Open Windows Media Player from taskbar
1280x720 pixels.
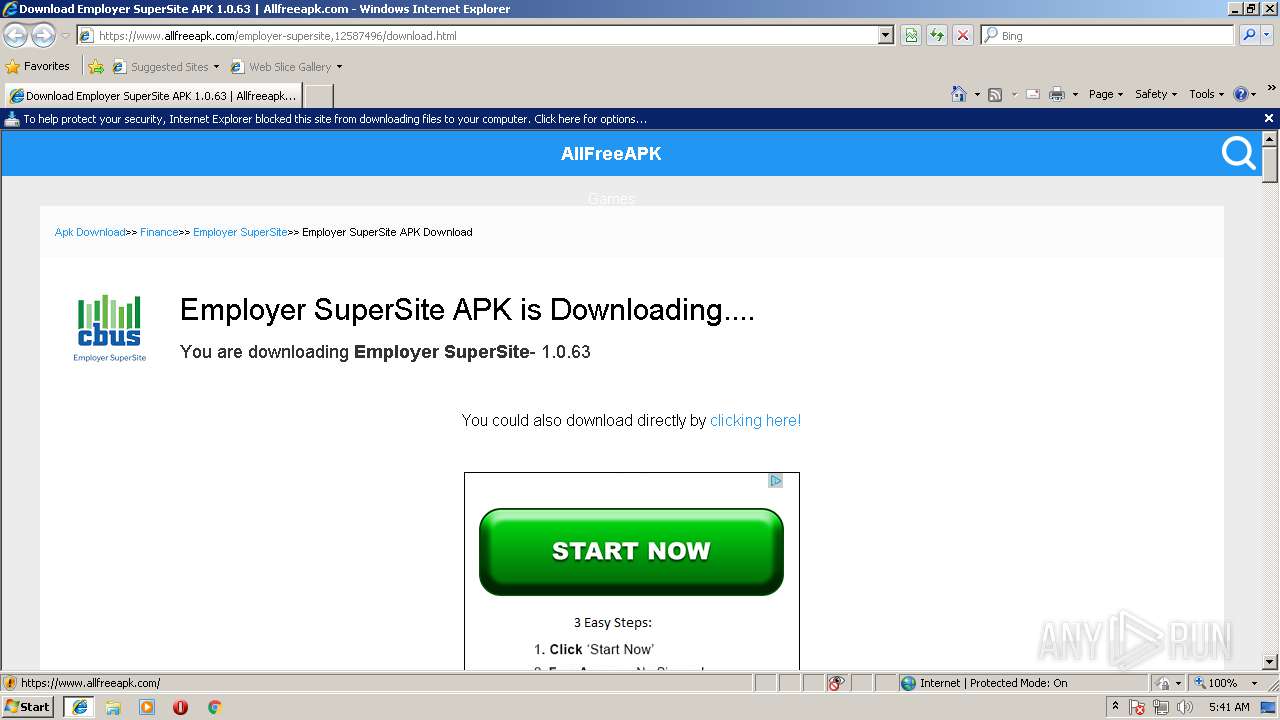click(147, 707)
